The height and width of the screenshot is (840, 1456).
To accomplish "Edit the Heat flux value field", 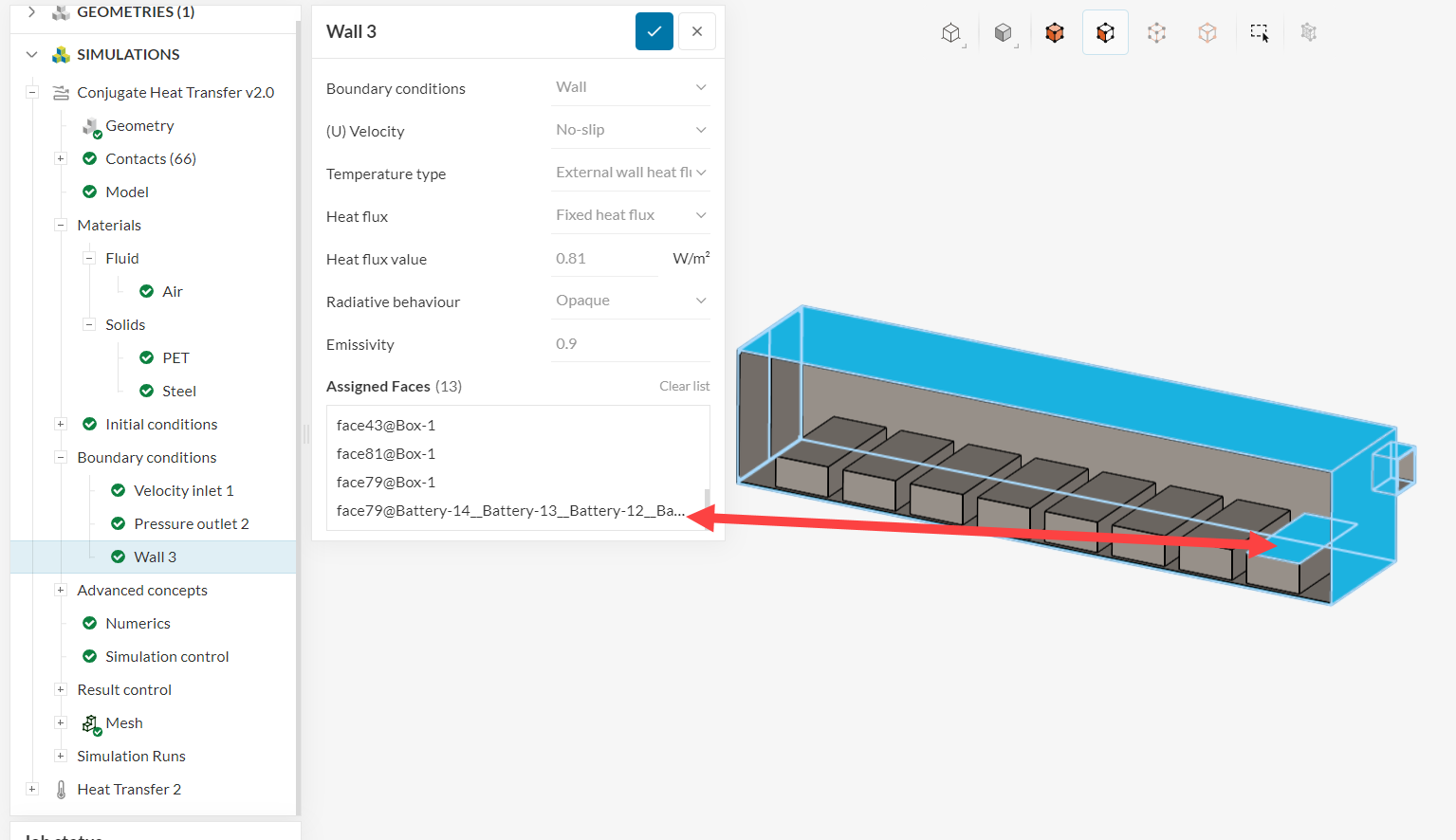I will (604, 258).
